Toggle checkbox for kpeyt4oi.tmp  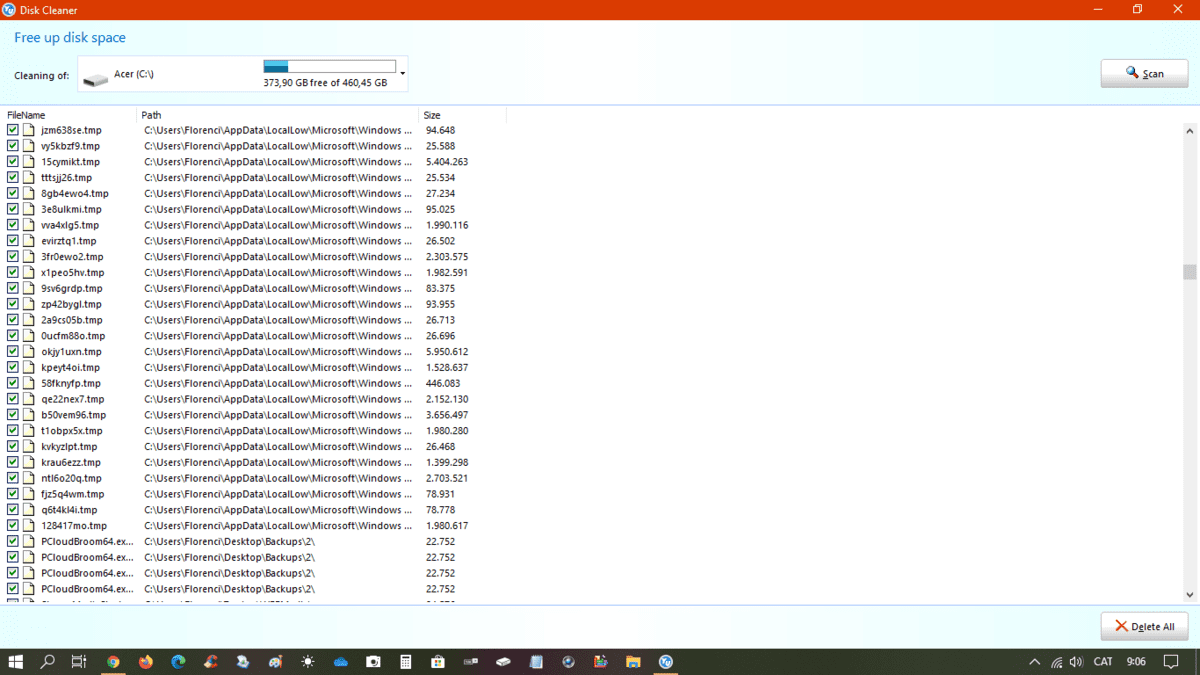click(x=13, y=368)
